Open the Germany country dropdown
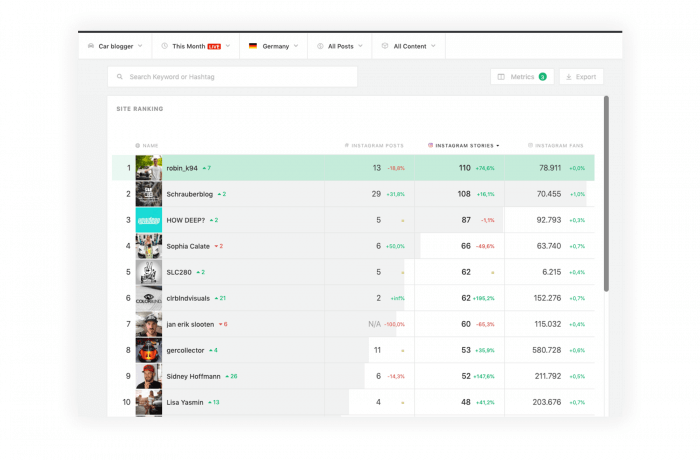700x460 pixels. (274, 46)
